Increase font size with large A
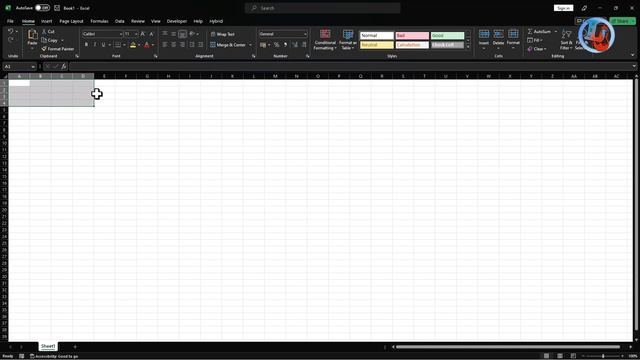This screenshot has height=360, width=640. 143,34
